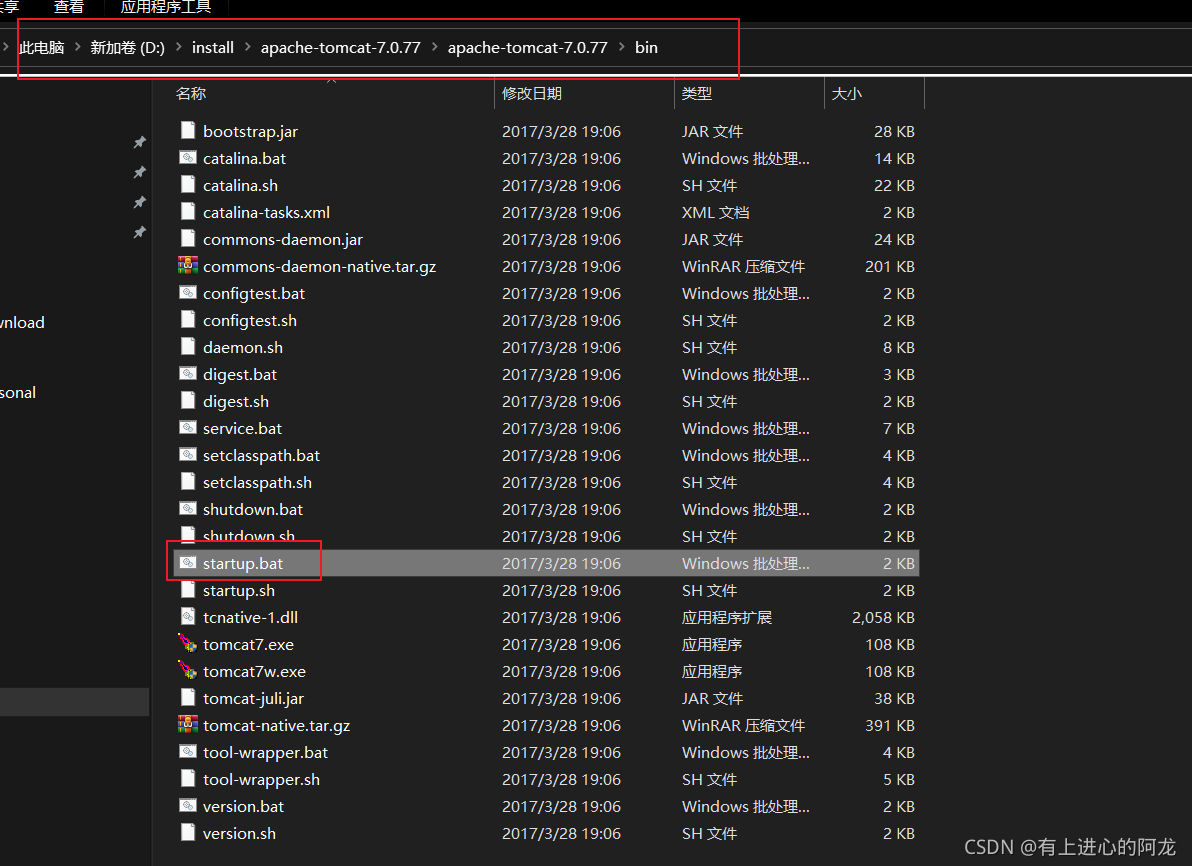Expand the chevron after 新加卷 (D:)
1192x866 pixels.
click(x=179, y=47)
